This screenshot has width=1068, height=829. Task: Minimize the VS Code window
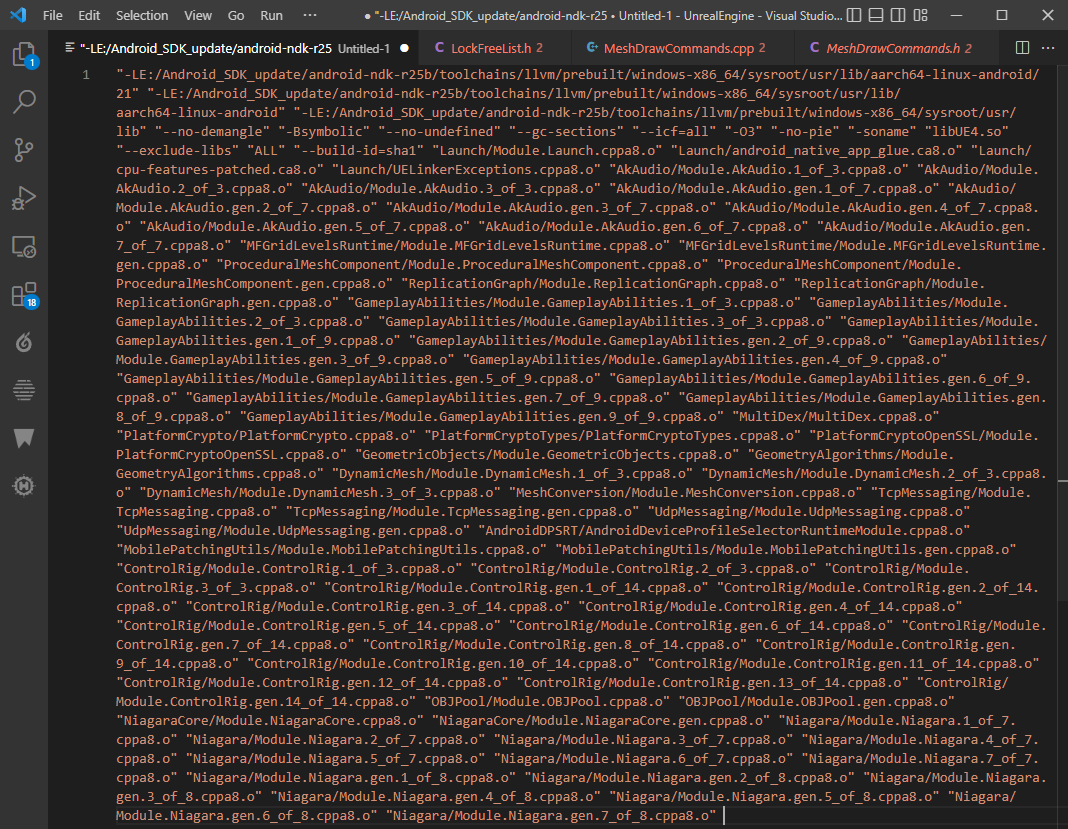(x=956, y=15)
